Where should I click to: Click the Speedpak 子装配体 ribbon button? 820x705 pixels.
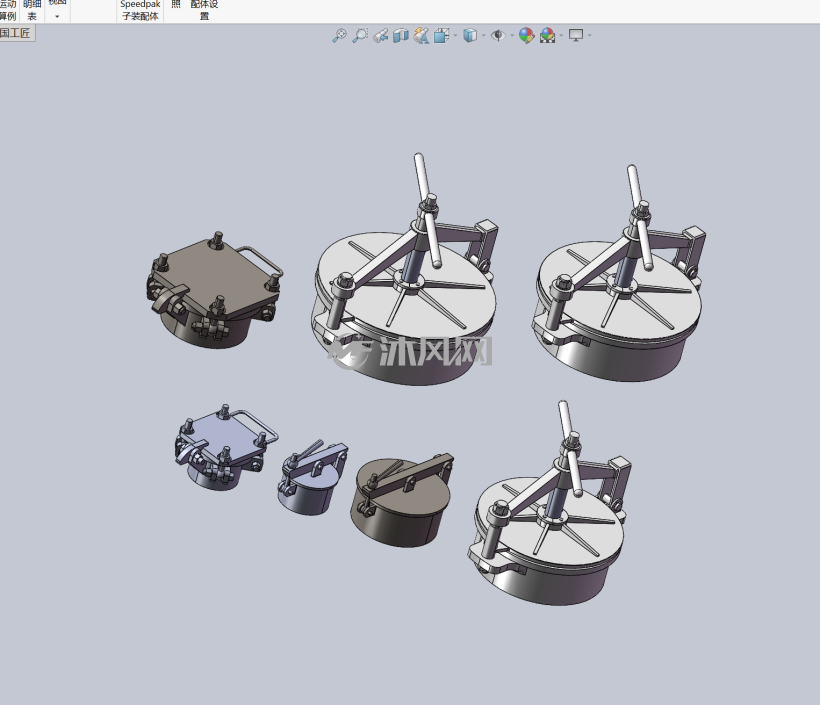[x=140, y=10]
